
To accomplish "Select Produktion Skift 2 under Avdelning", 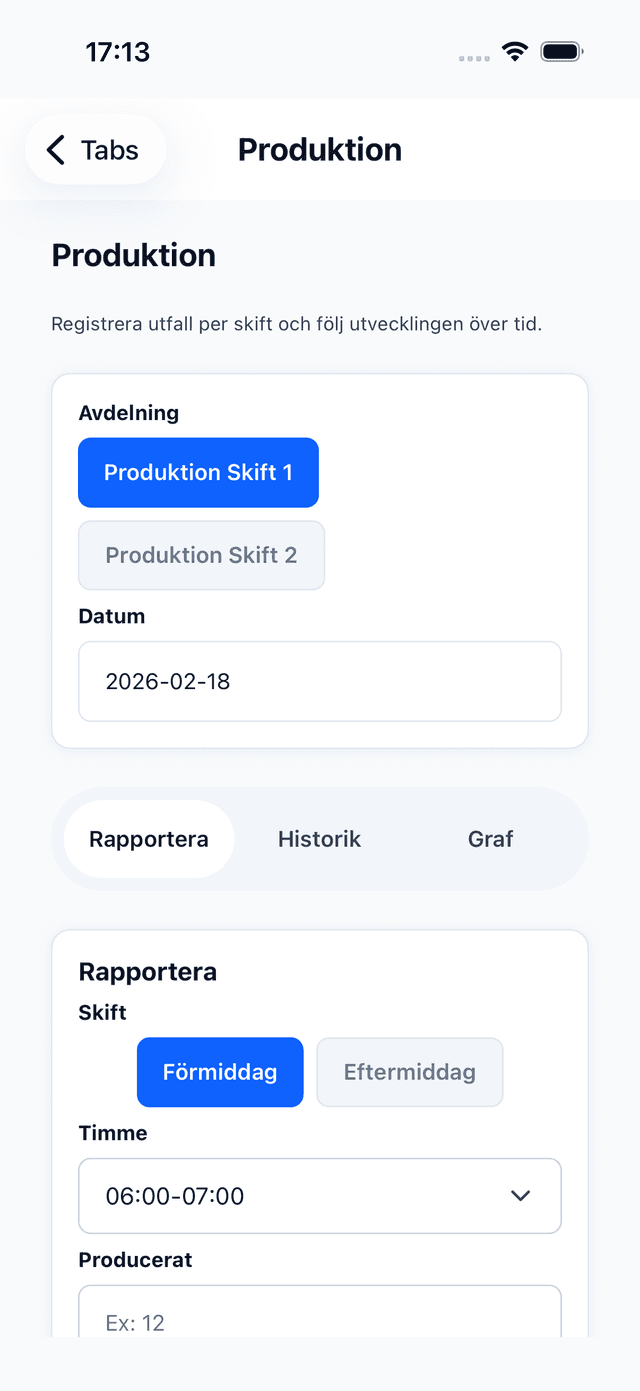I will pyautogui.click(x=201, y=555).
